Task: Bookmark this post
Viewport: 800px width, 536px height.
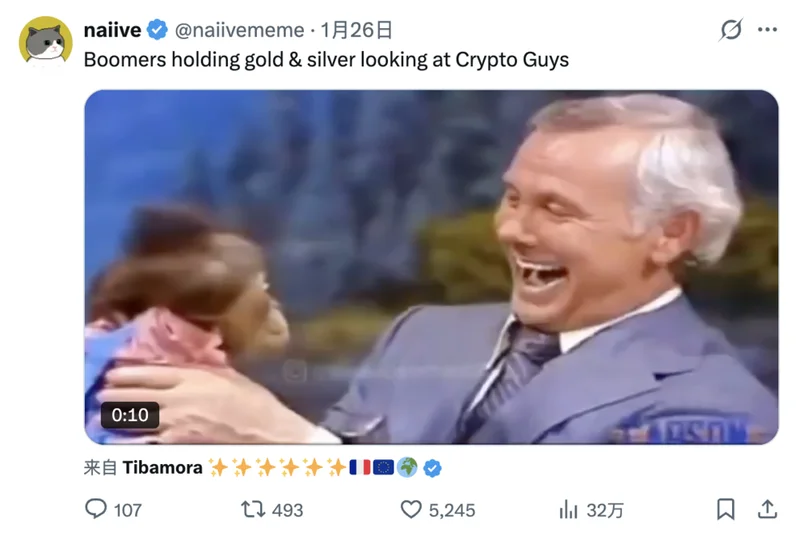Action: (x=726, y=509)
